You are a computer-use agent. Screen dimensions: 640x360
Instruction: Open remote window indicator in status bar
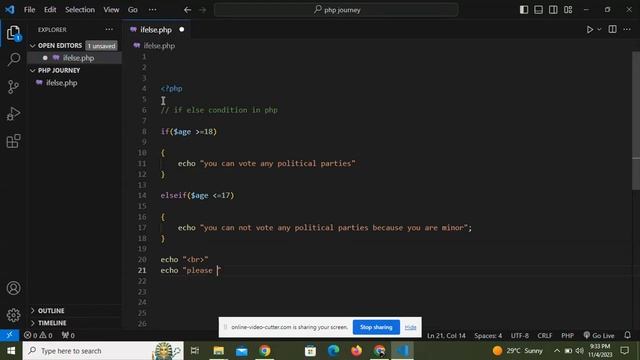pos(9,335)
